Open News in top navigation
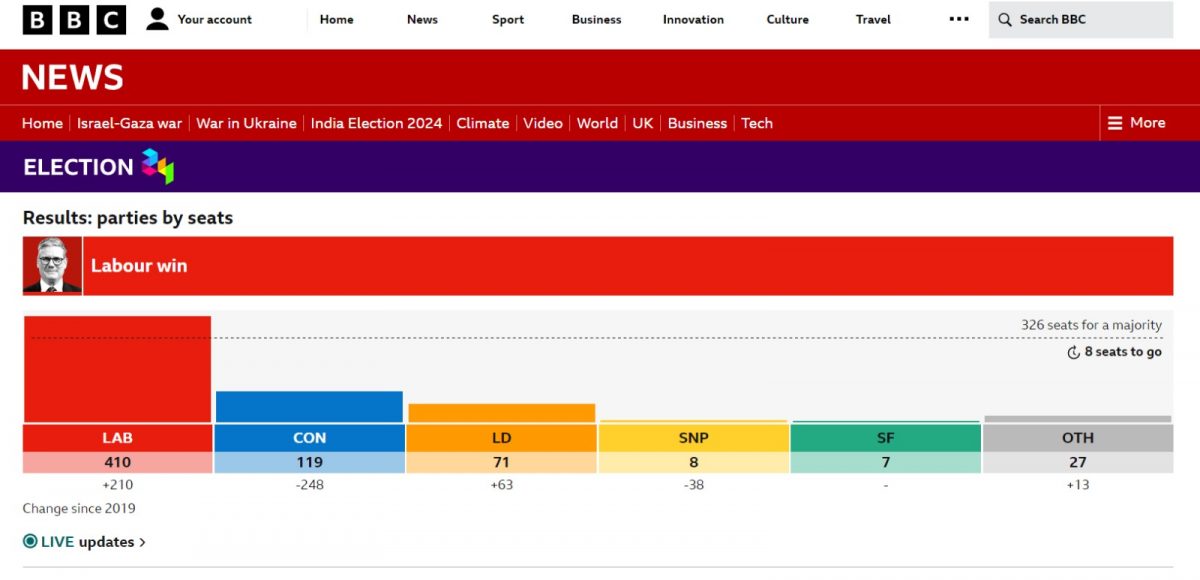 pos(422,19)
